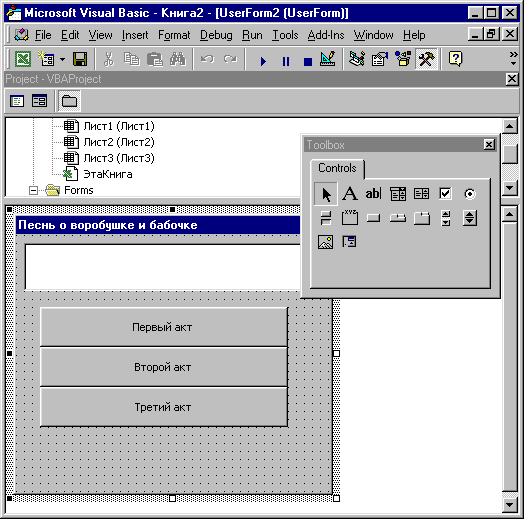This screenshot has height=519, width=524.
Task: Toggle the Toolbox hammer-and-wrench icon
Action: click(x=426, y=59)
